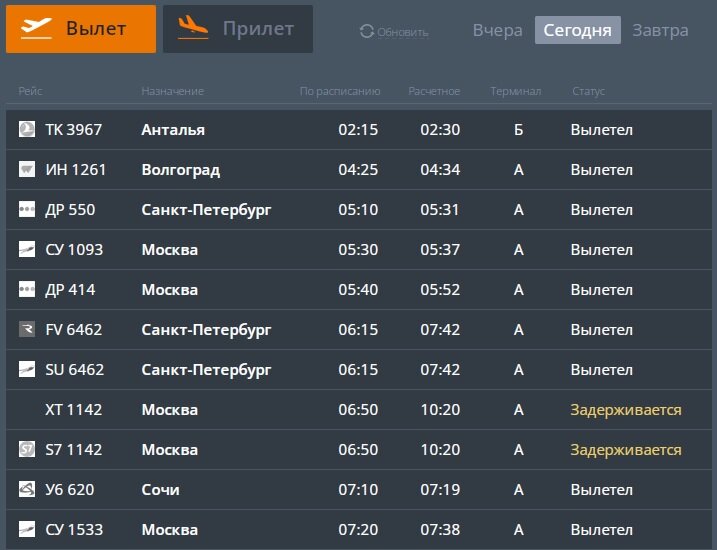Click the Aeroflot logo for SU 6462

[x=27, y=369]
